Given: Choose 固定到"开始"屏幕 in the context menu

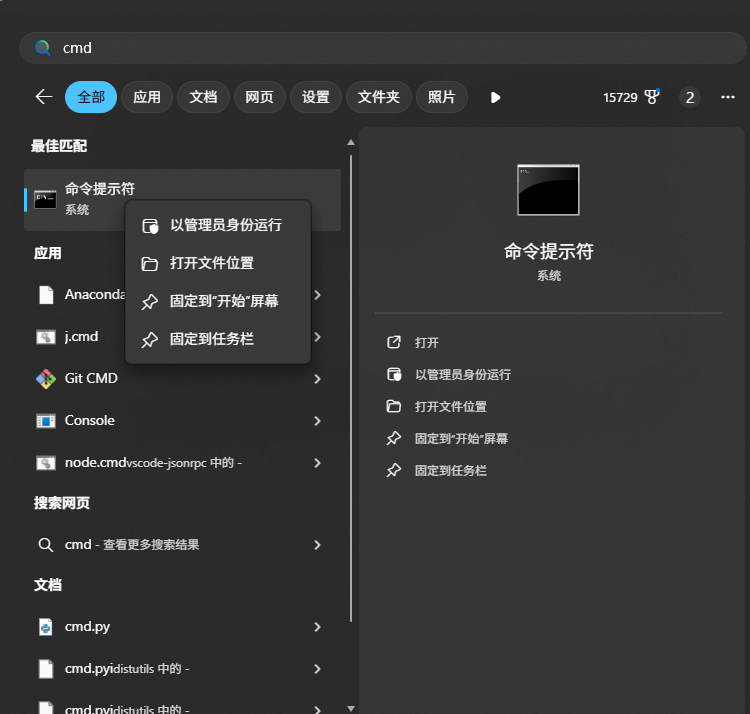Looking at the screenshot, I should click(x=218, y=301).
